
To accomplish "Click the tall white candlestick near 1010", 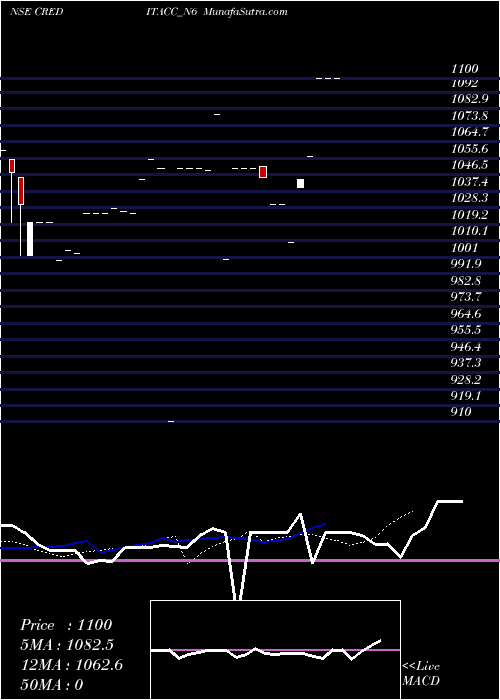I will (30, 239).
